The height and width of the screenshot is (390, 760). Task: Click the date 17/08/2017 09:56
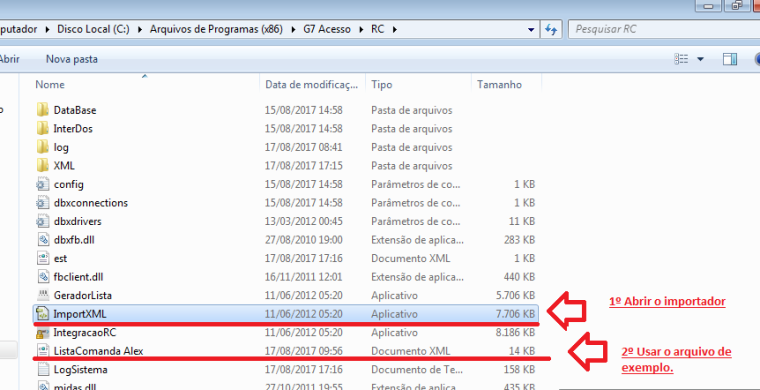pos(303,351)
